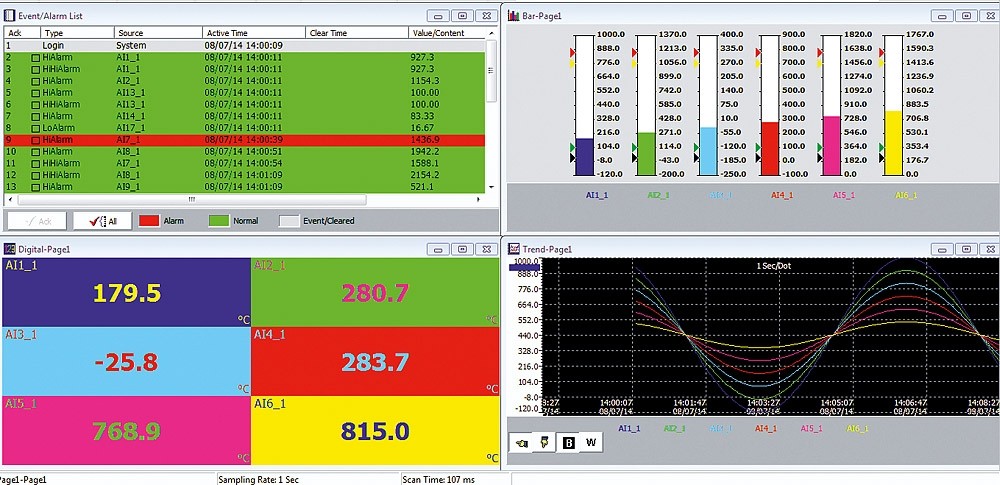Click red high-alarm marker on AI4_1 bar
Viewport: 1000px width, 485px height.
tap(758, 52)
